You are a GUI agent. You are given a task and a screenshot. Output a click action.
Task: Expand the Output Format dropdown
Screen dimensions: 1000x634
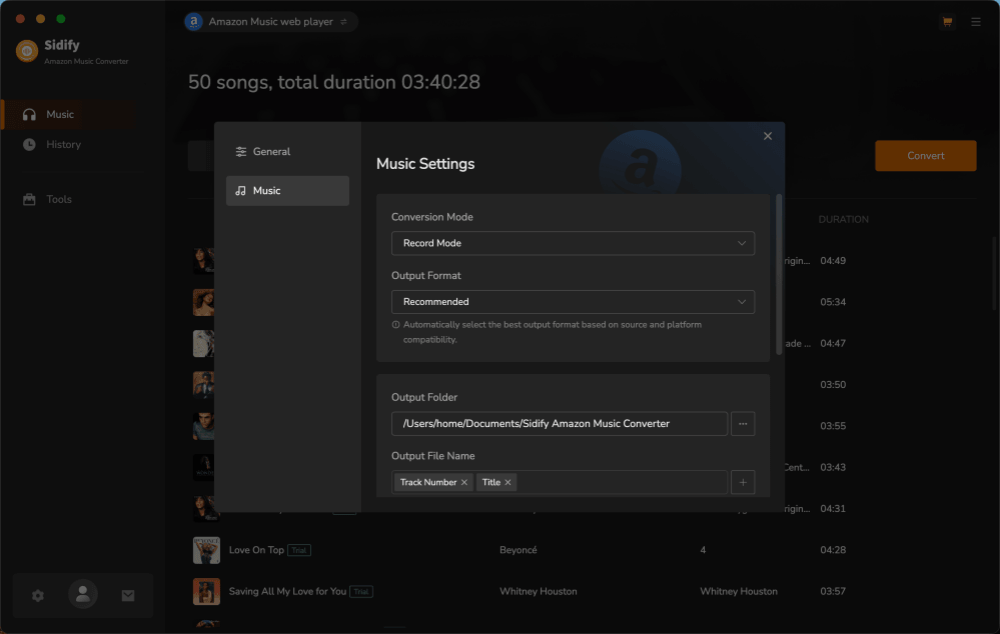click(573, 302)
